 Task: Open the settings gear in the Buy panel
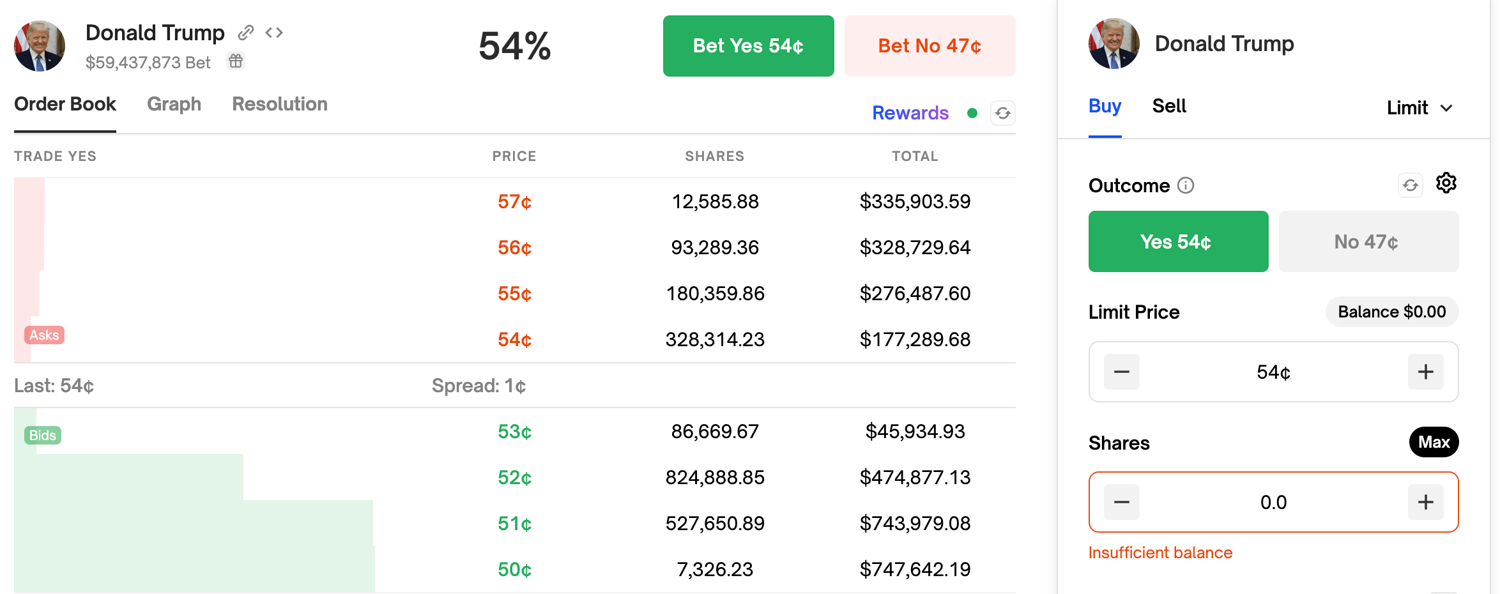(1446, 184)
